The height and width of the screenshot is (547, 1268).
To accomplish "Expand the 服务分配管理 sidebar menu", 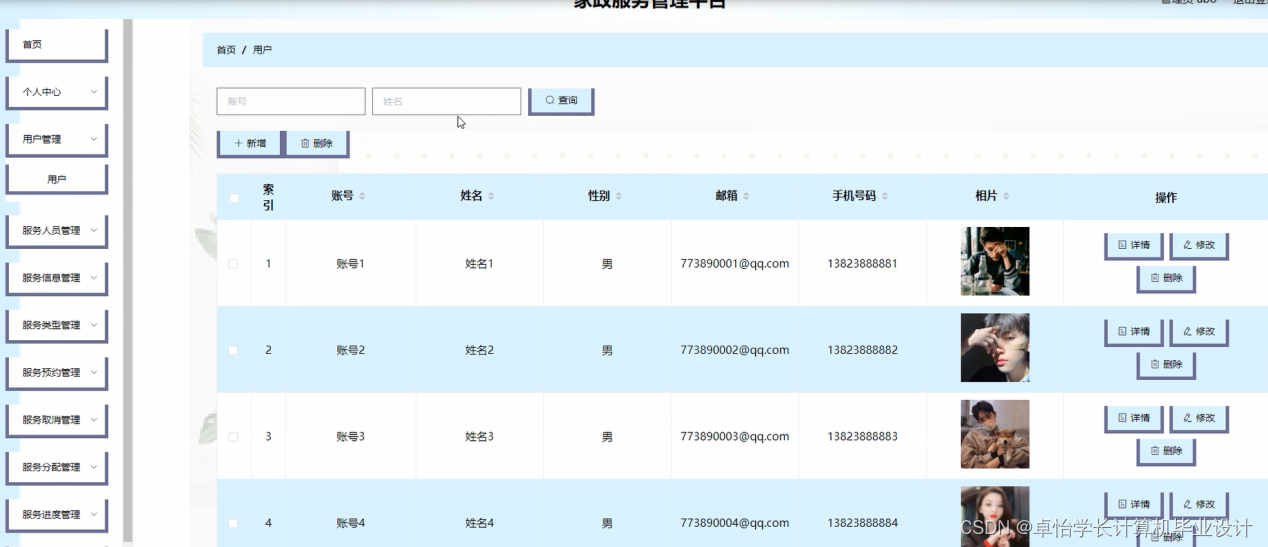I will [x=57, y=467].
